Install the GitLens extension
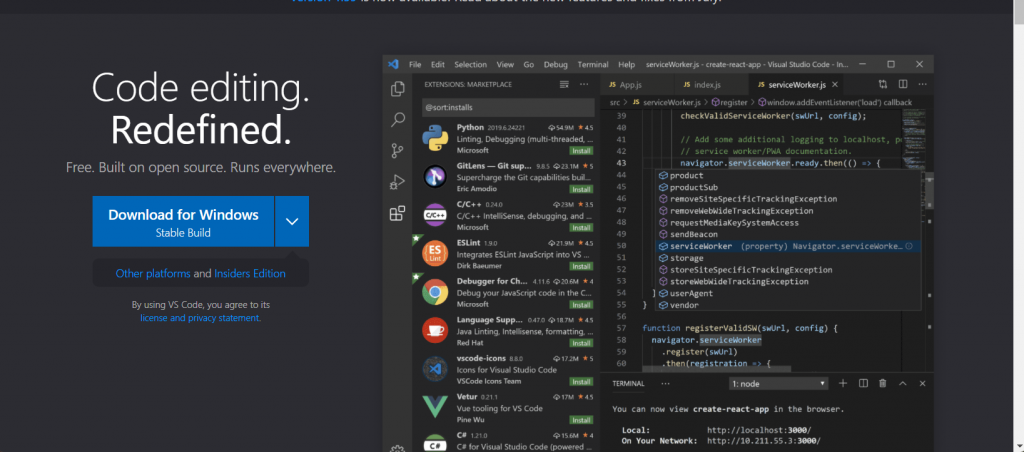Viewport: 1024px width, 452px height. click(x=581, y=189)
